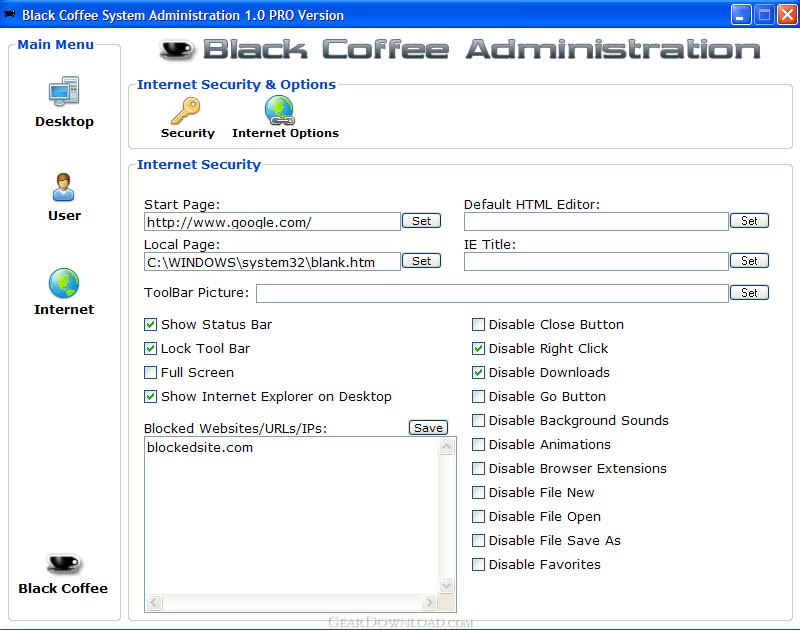Click the blocked list scroll right arrow

pos(430,602)
